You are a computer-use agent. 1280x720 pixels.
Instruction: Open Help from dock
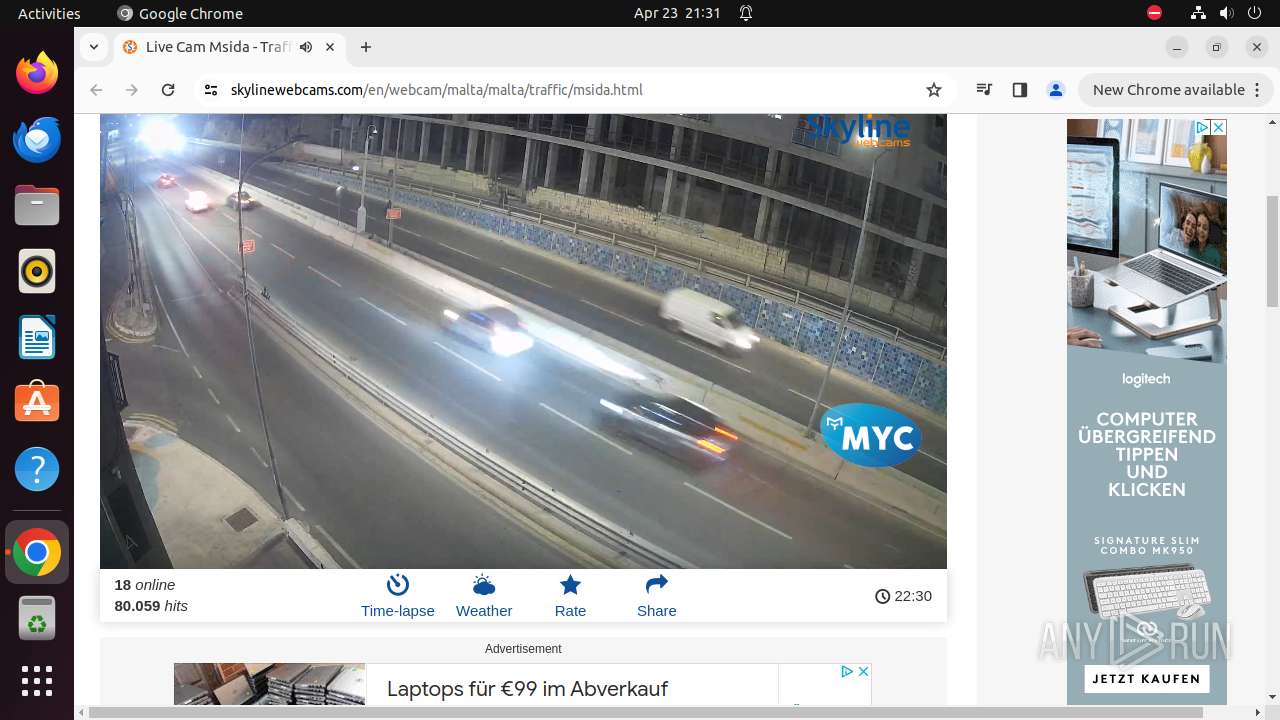37,469
